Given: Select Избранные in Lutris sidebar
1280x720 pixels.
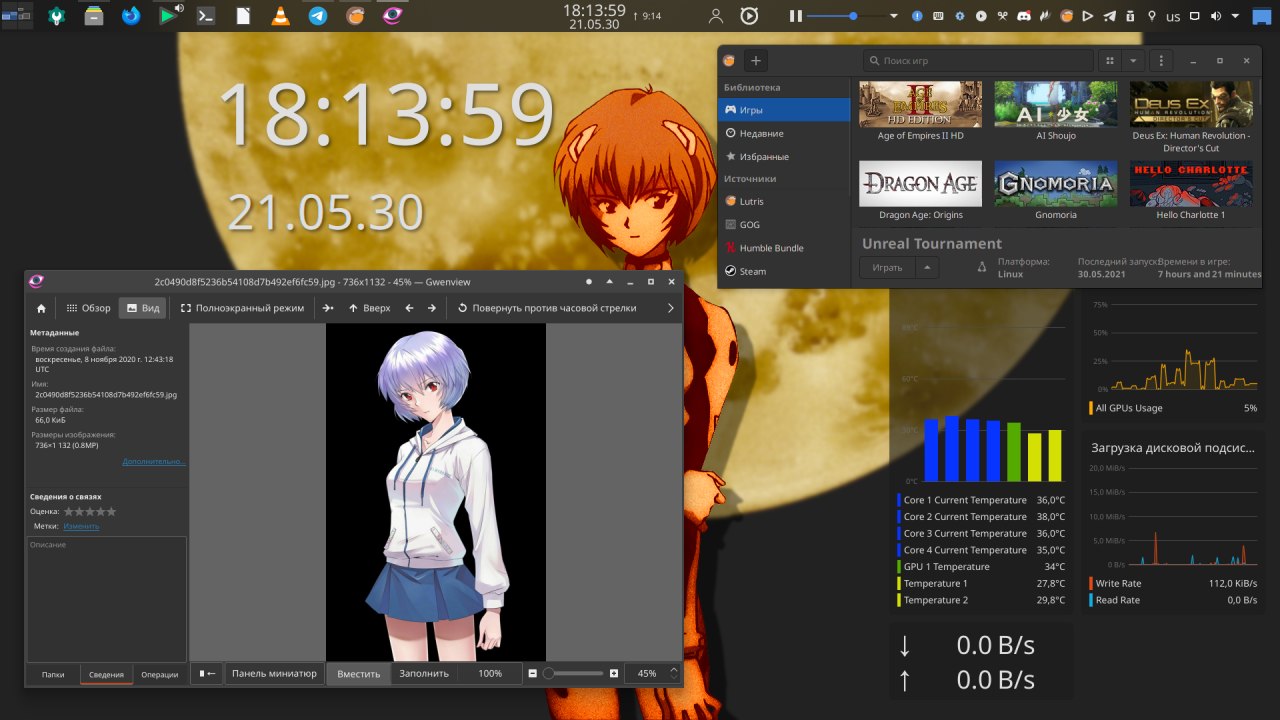Looking at the screenshot, I should (784, 156).
